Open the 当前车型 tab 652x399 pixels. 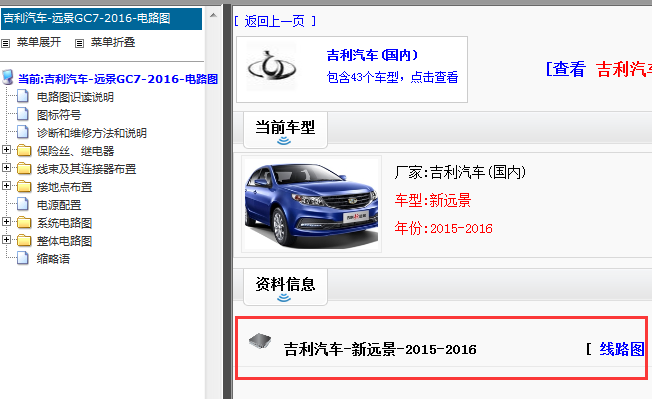point(285,130)
